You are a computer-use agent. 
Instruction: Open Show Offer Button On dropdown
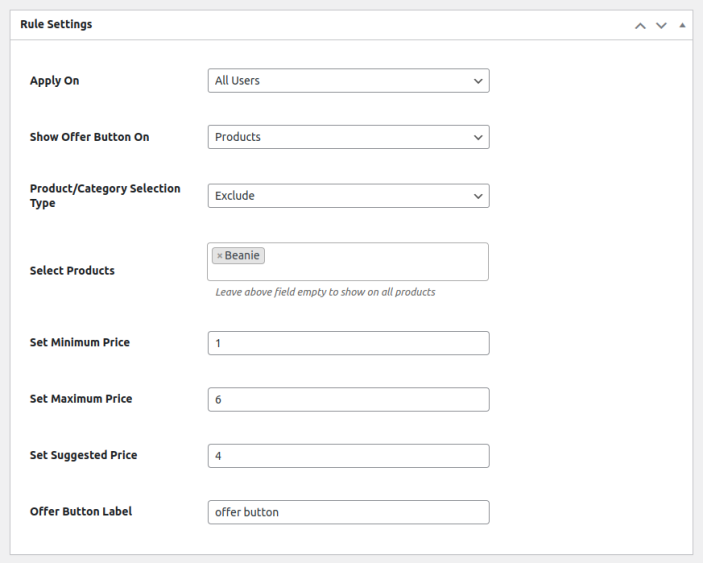340,137
